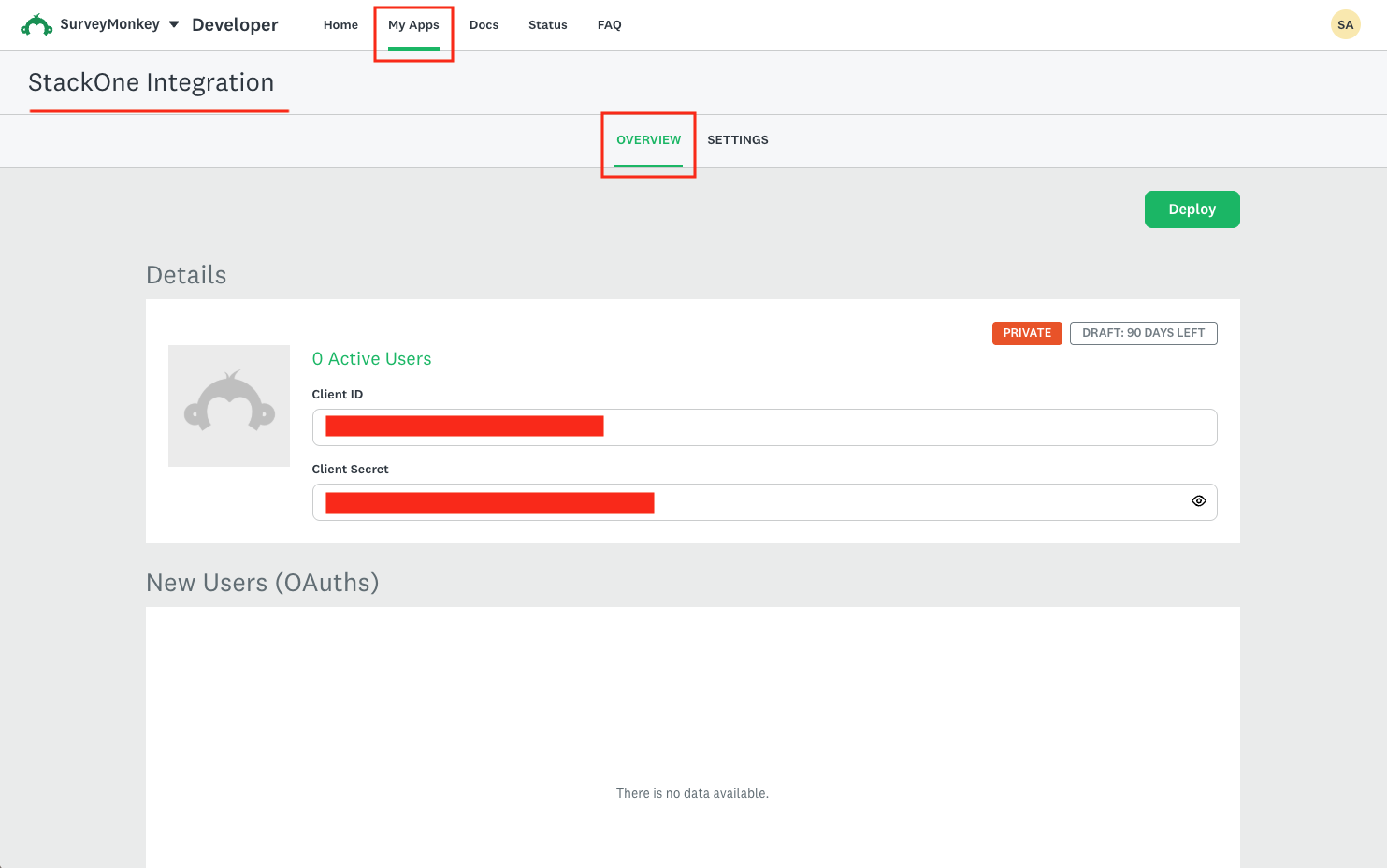
Task: Switch to the Overview tab
Action: click(x=648, y=140)
